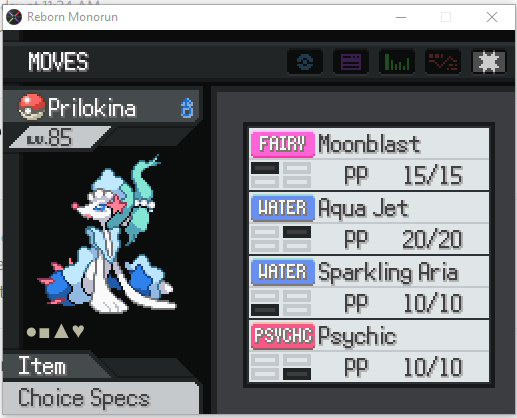Click the Primarina sprite image
The height and width of the screenshot is (418, 517).
pyautogui.click(x=107, y=234)
